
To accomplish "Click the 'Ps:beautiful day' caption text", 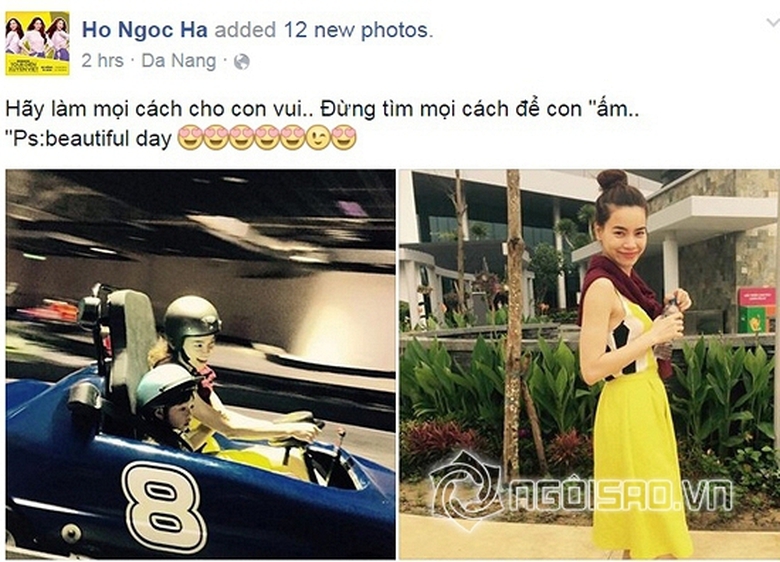I will pyautogui.click(x=89, y=138).
